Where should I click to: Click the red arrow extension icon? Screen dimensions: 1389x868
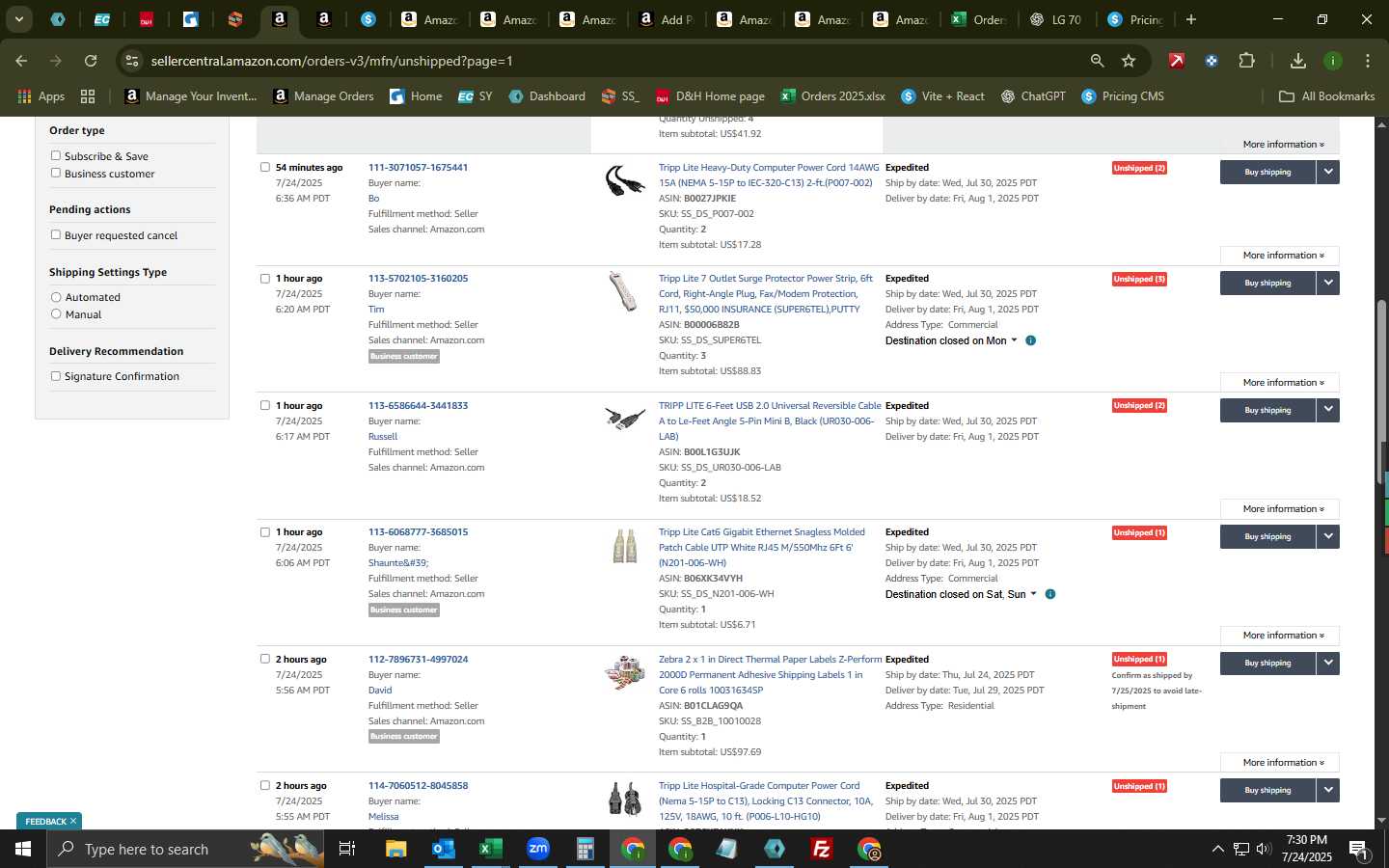pos(1177,61)
